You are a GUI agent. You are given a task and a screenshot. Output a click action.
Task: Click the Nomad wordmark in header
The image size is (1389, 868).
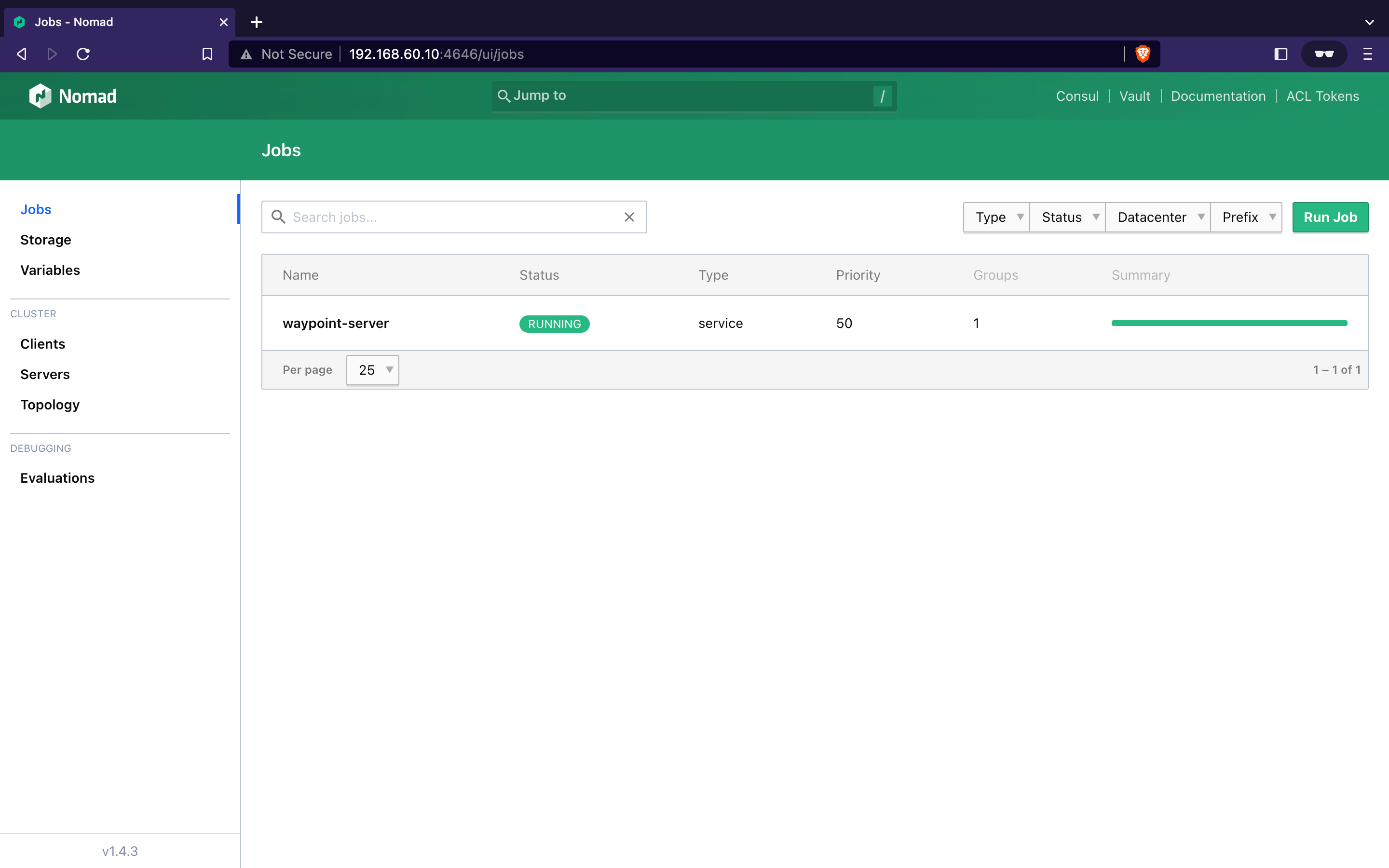87,96
